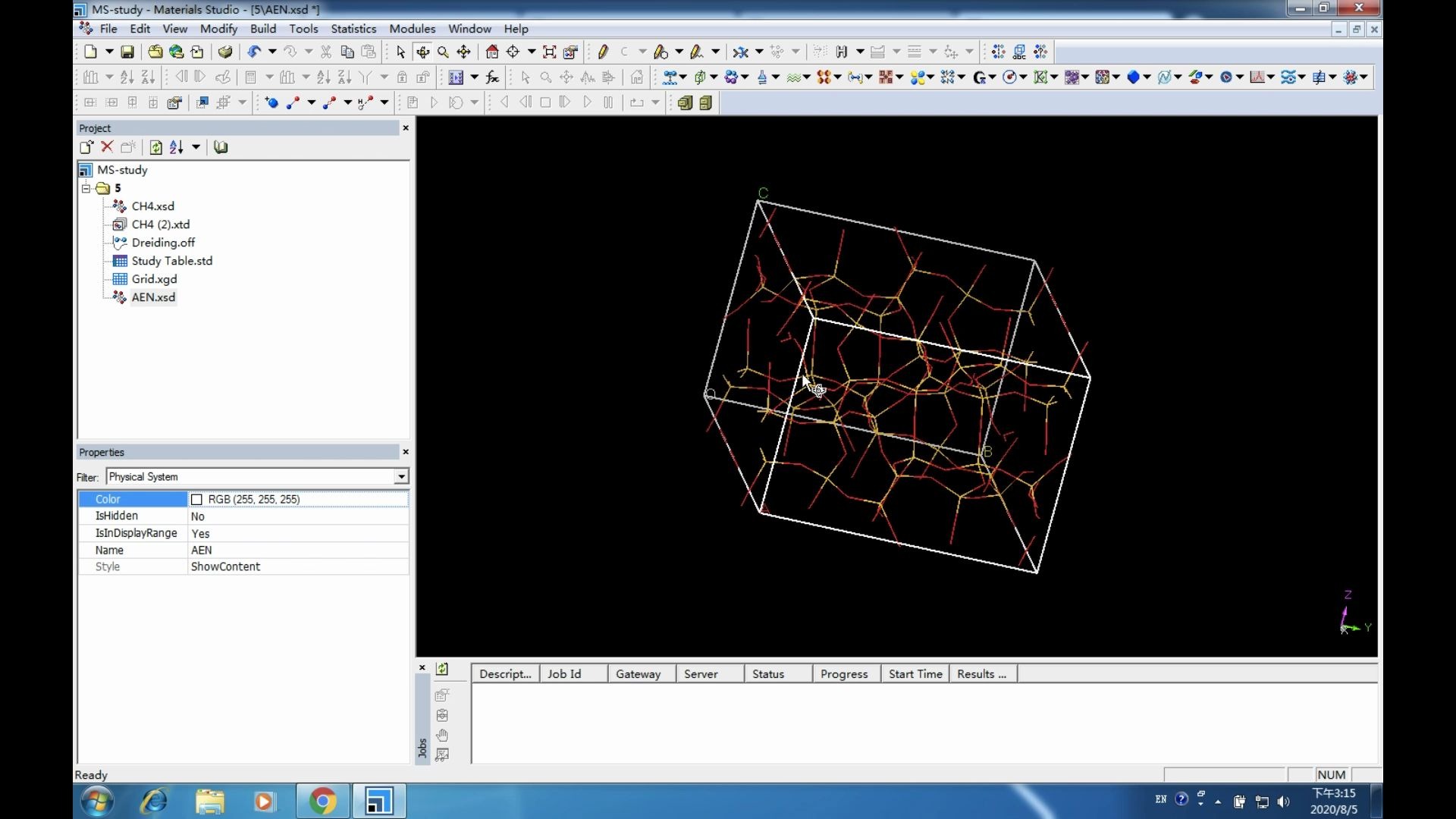
Task: Select the 3D Viewer Rotation mode tool
Action: tap(422, 52)
